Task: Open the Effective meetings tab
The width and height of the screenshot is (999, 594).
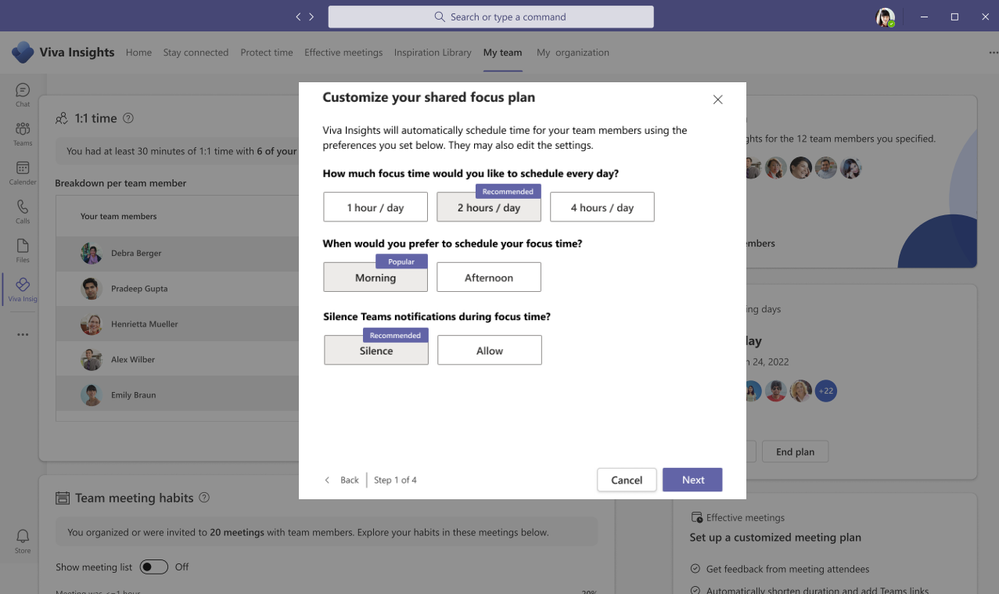Action: point(343,52)
